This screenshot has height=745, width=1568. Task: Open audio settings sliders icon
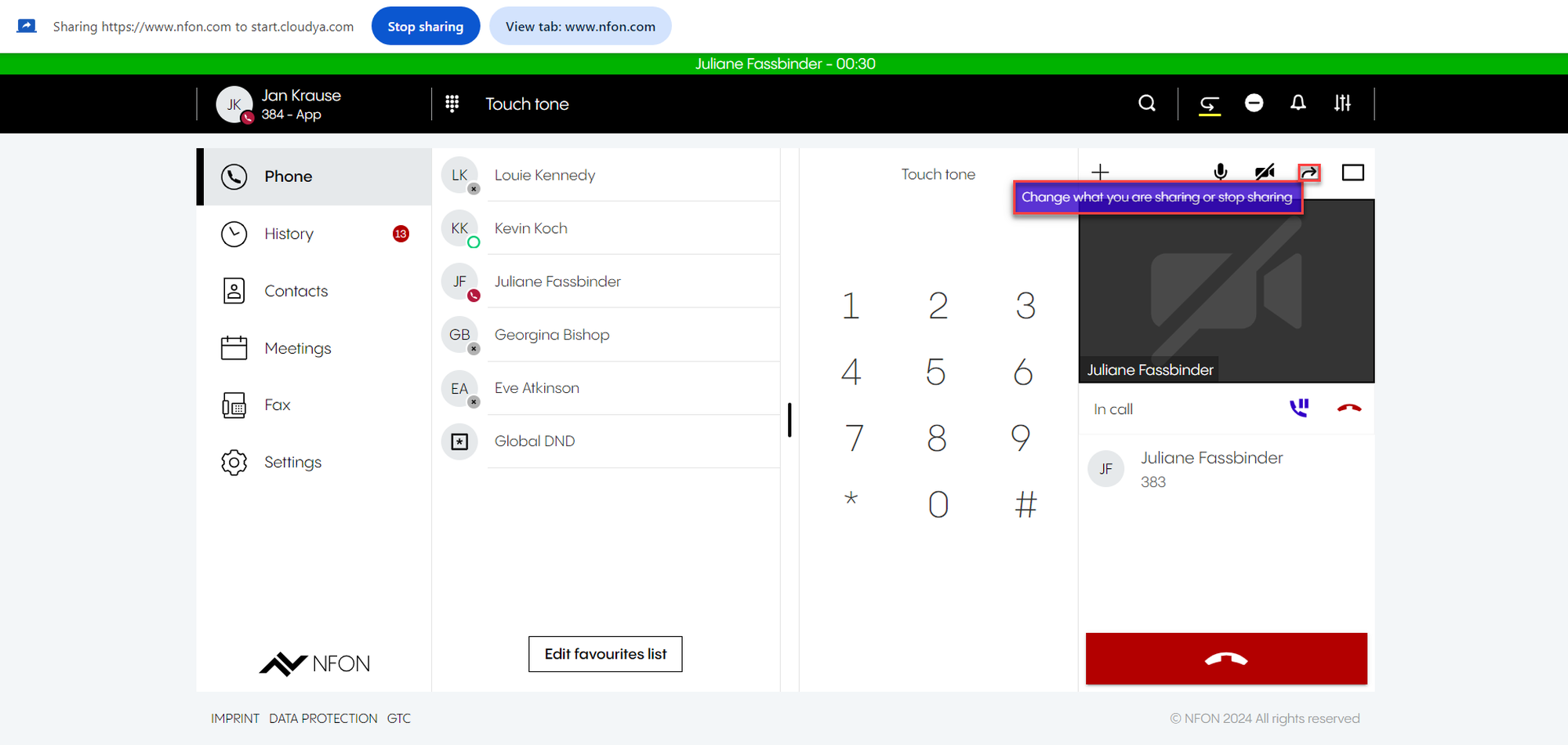click(x=1342, y=104)
